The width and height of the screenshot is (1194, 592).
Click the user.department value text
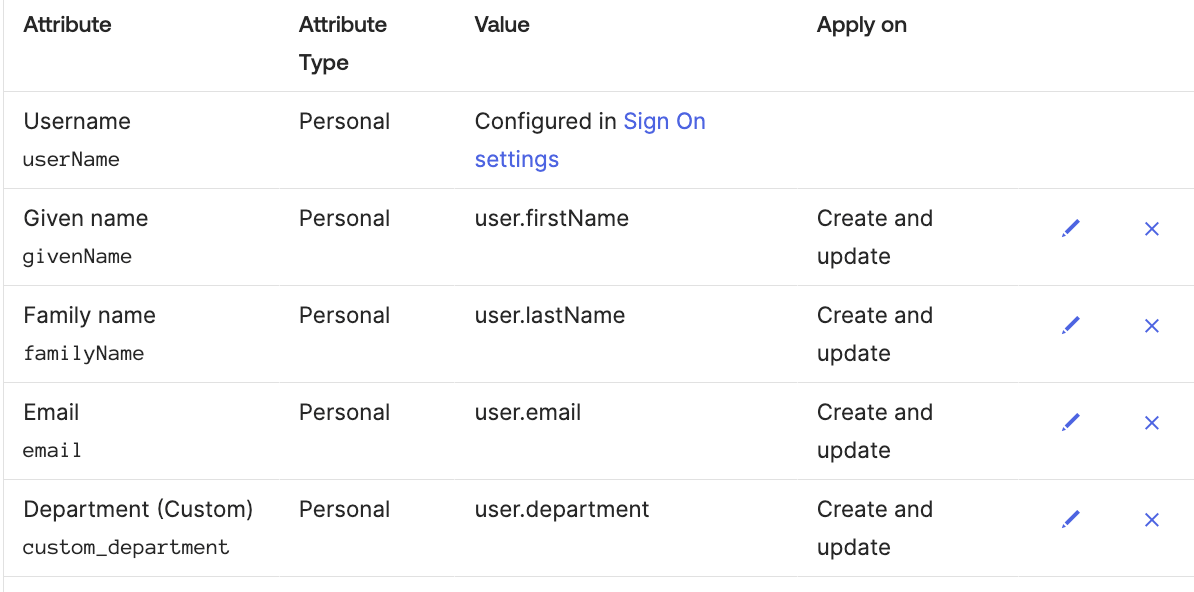coord(561,509)
